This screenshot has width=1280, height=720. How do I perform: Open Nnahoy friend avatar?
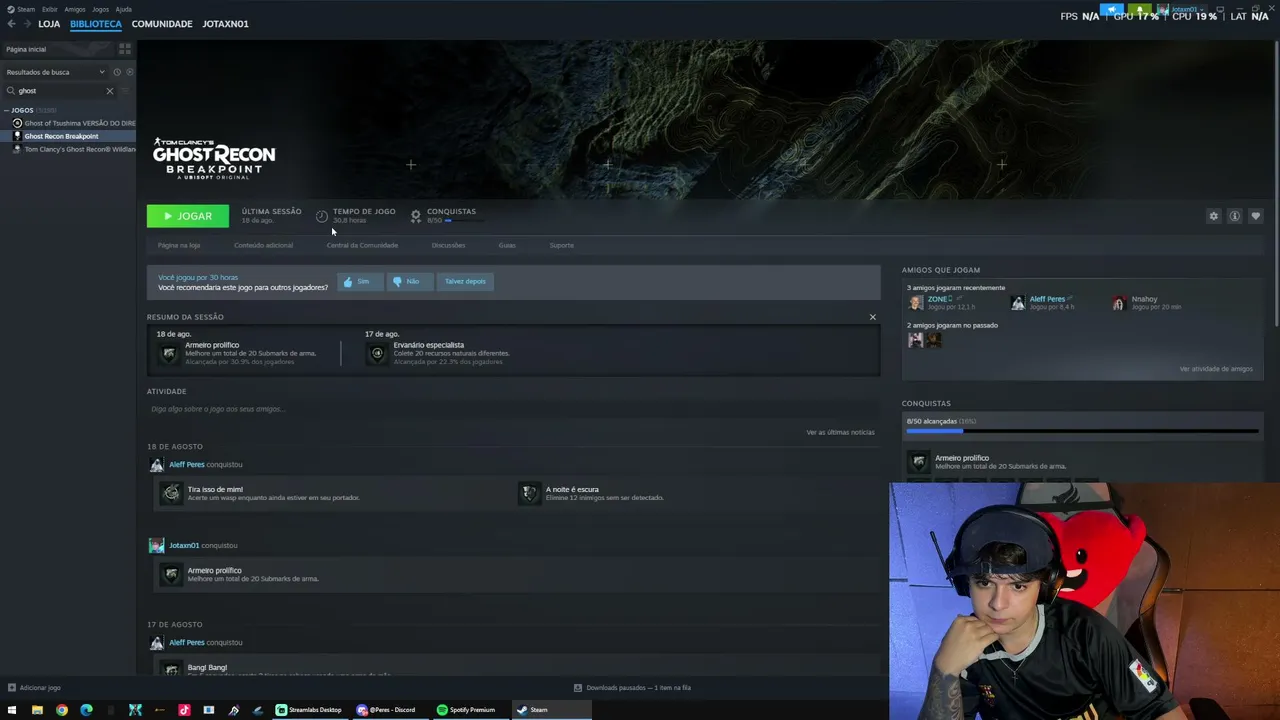tap(1119, 303)
